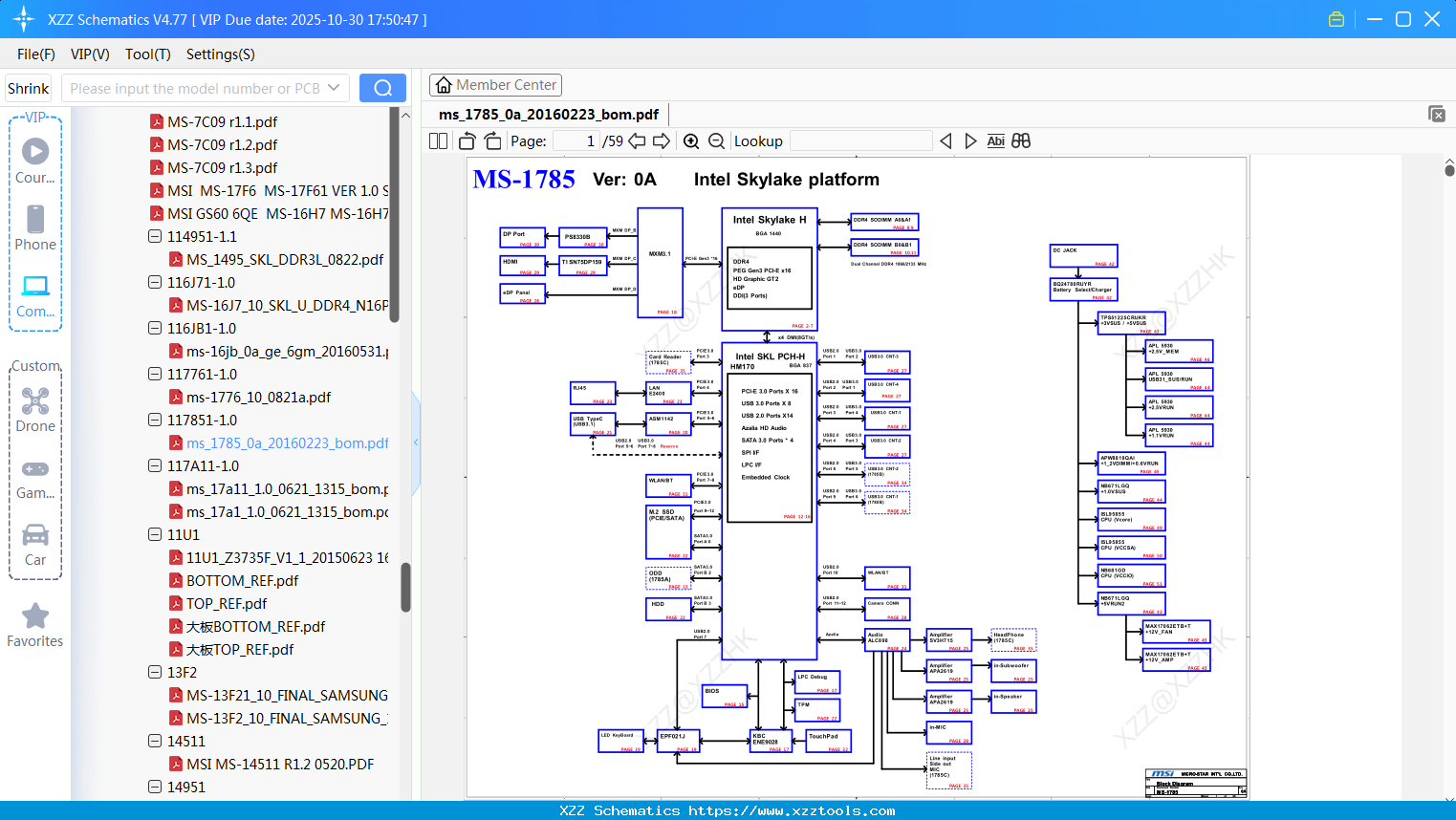Click the Shrink button

click(x=28, y=88)
